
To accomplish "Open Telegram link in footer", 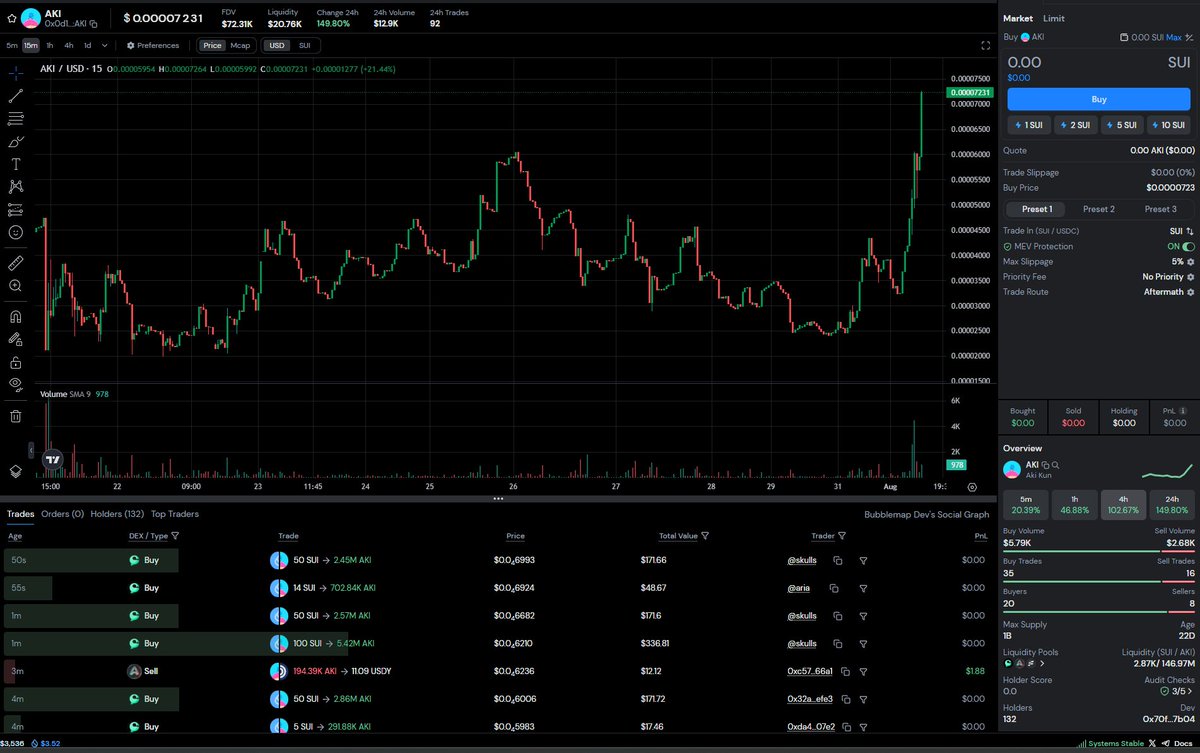I will [x=1166, y=744].
